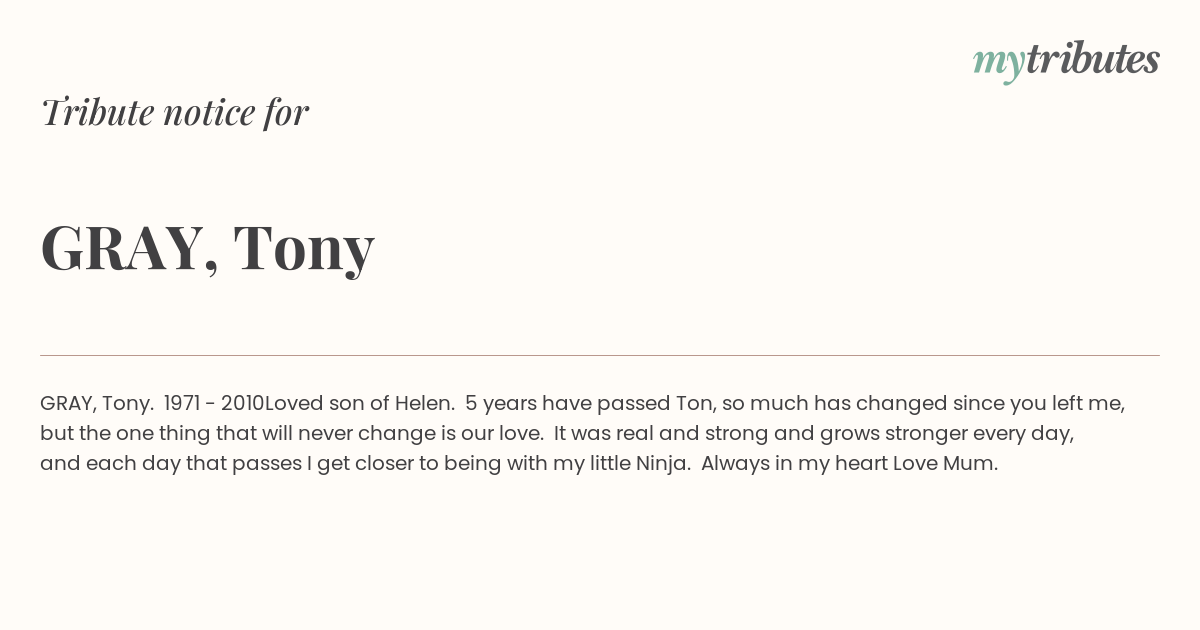
Task: Click "Loved son of Helen" text
Action: (357, 404)
